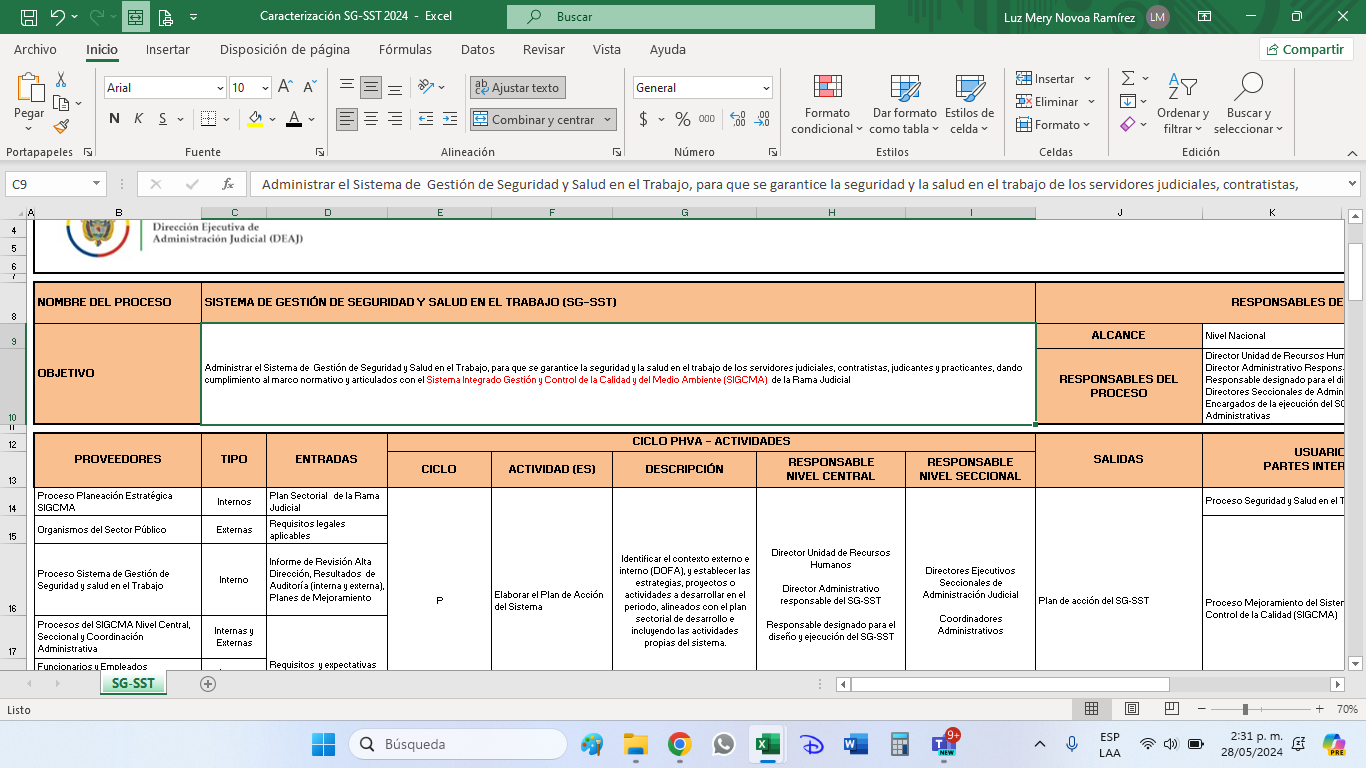The image size is (1366, 768).
Task: Cut selection with the scissors icon
Action: pyautogui.click(x=61, y=80)
